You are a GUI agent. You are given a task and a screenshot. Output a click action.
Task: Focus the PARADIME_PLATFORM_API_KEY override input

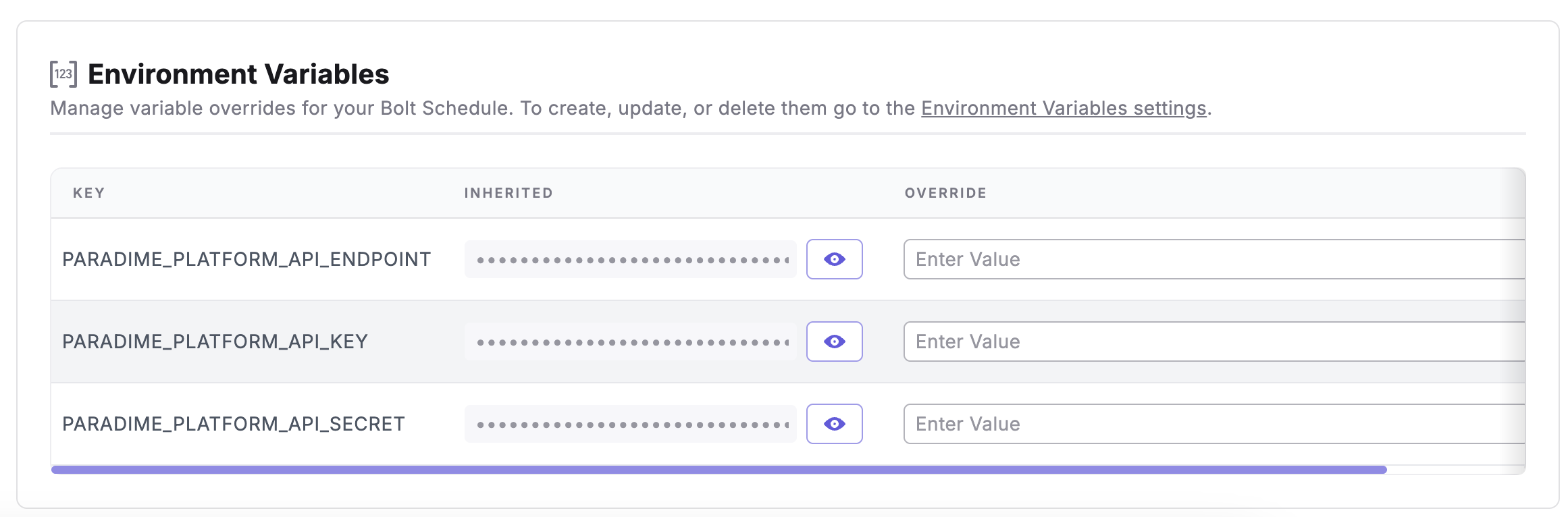coord(1213,342)
